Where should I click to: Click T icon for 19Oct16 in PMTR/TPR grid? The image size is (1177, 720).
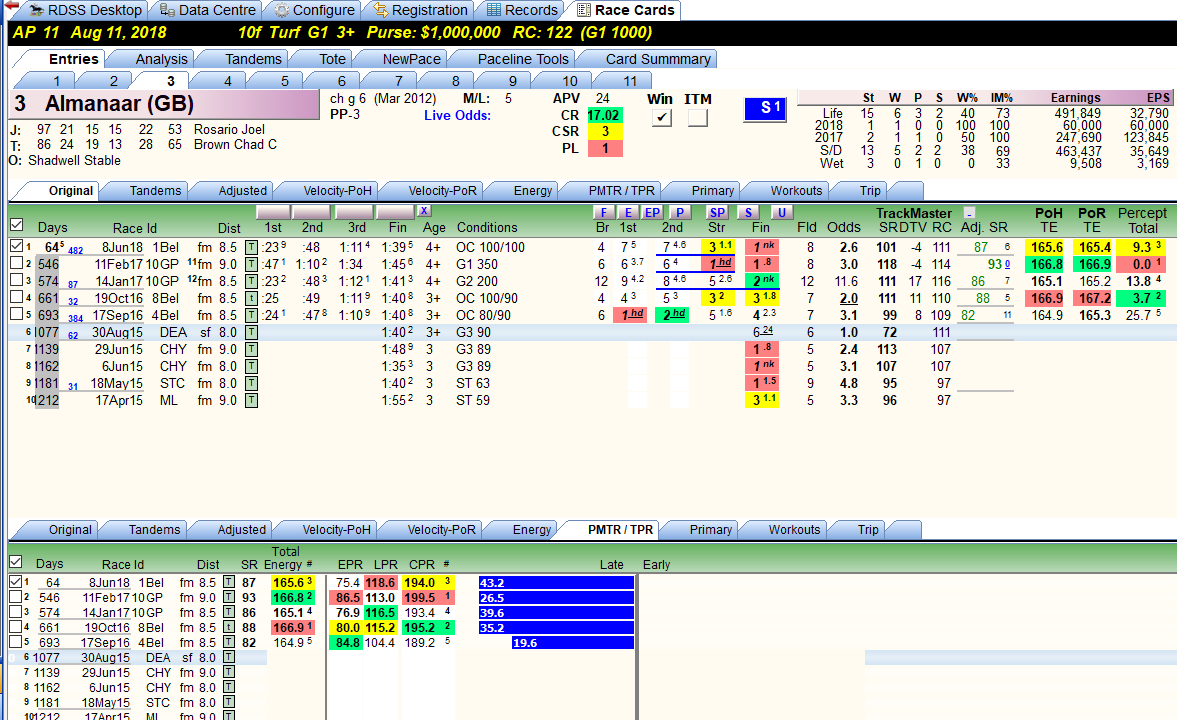click(228, 628)
